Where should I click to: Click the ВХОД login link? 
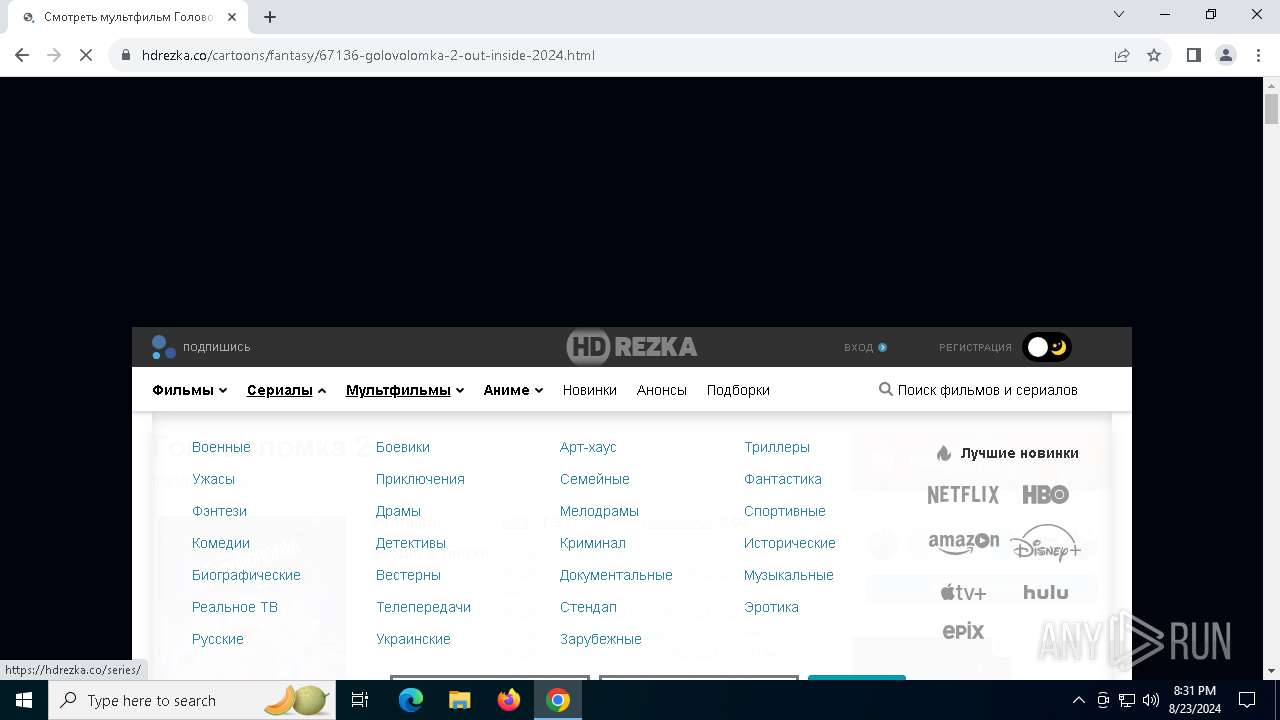865,347
